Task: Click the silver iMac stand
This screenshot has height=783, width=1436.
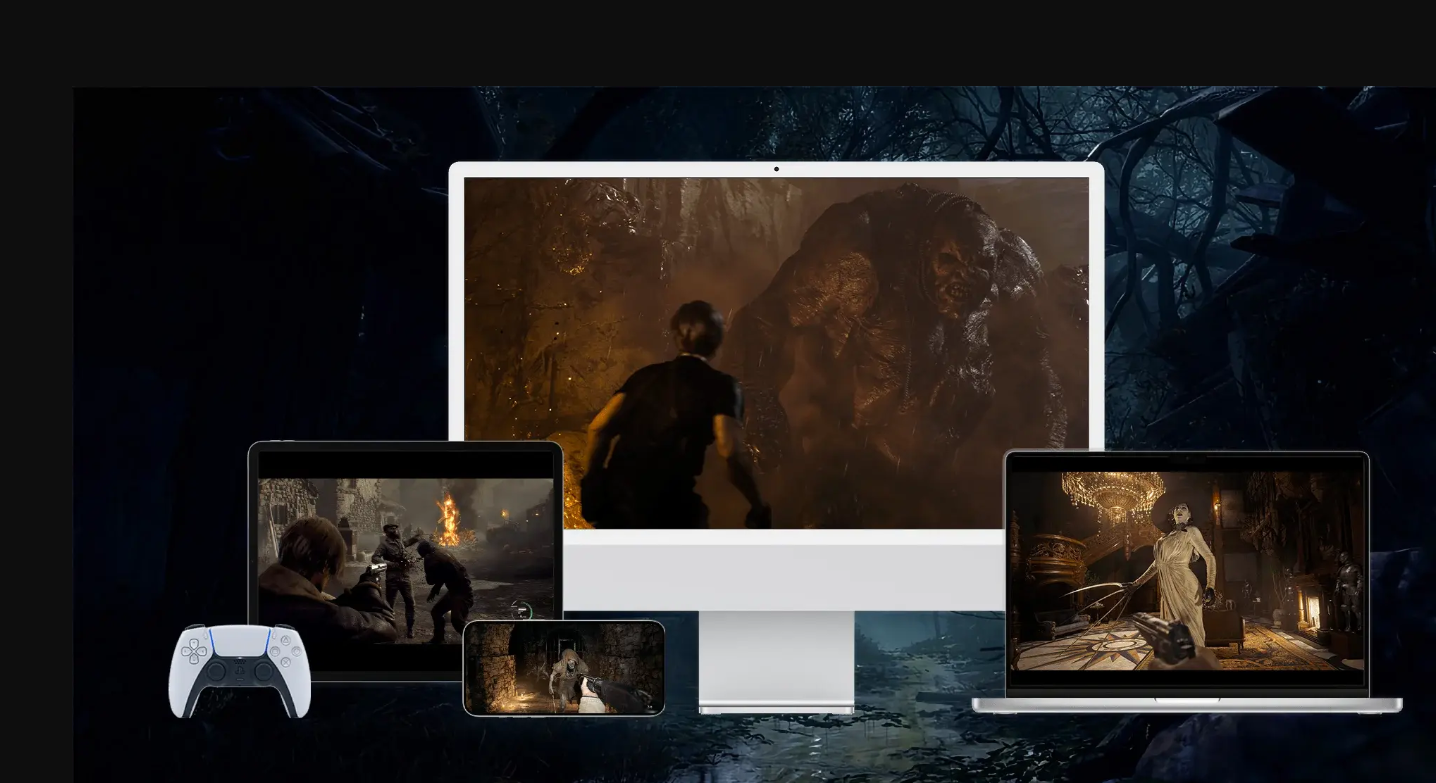Action: tap(776, 662)
